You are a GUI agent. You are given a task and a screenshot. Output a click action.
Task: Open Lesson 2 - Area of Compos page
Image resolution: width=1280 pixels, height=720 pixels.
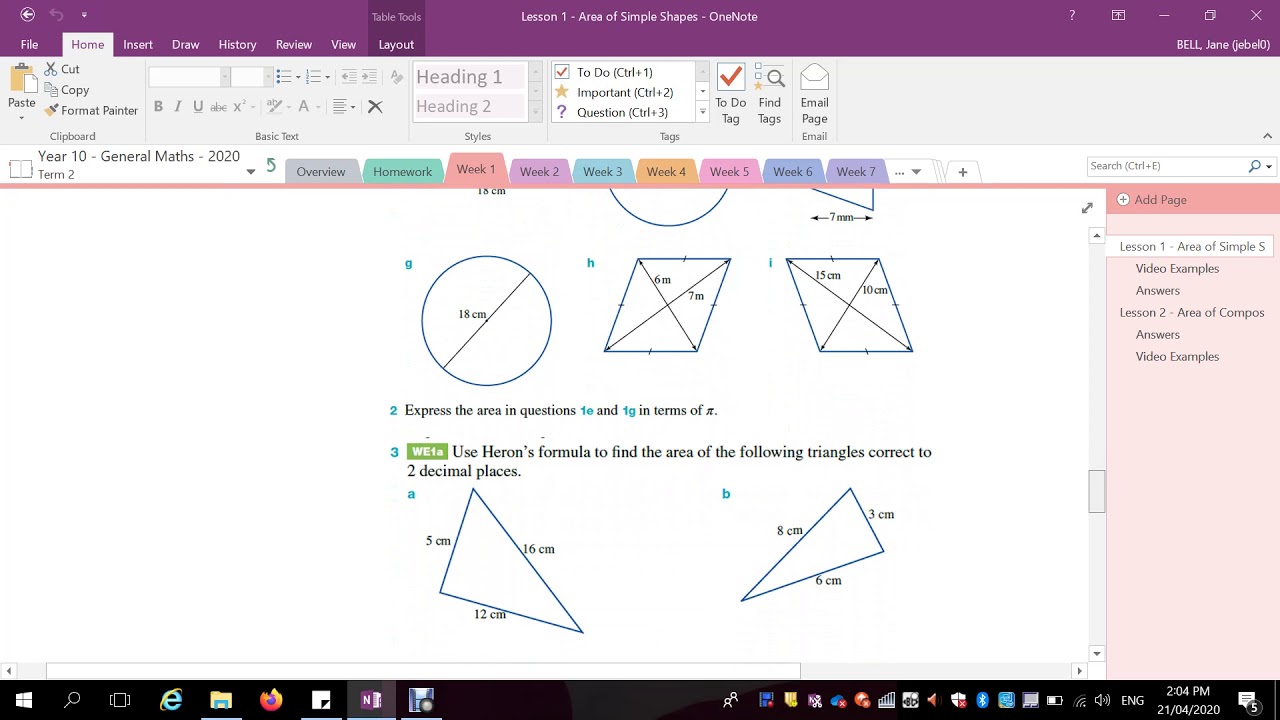pyautogui.click(x=1192, y=312)
